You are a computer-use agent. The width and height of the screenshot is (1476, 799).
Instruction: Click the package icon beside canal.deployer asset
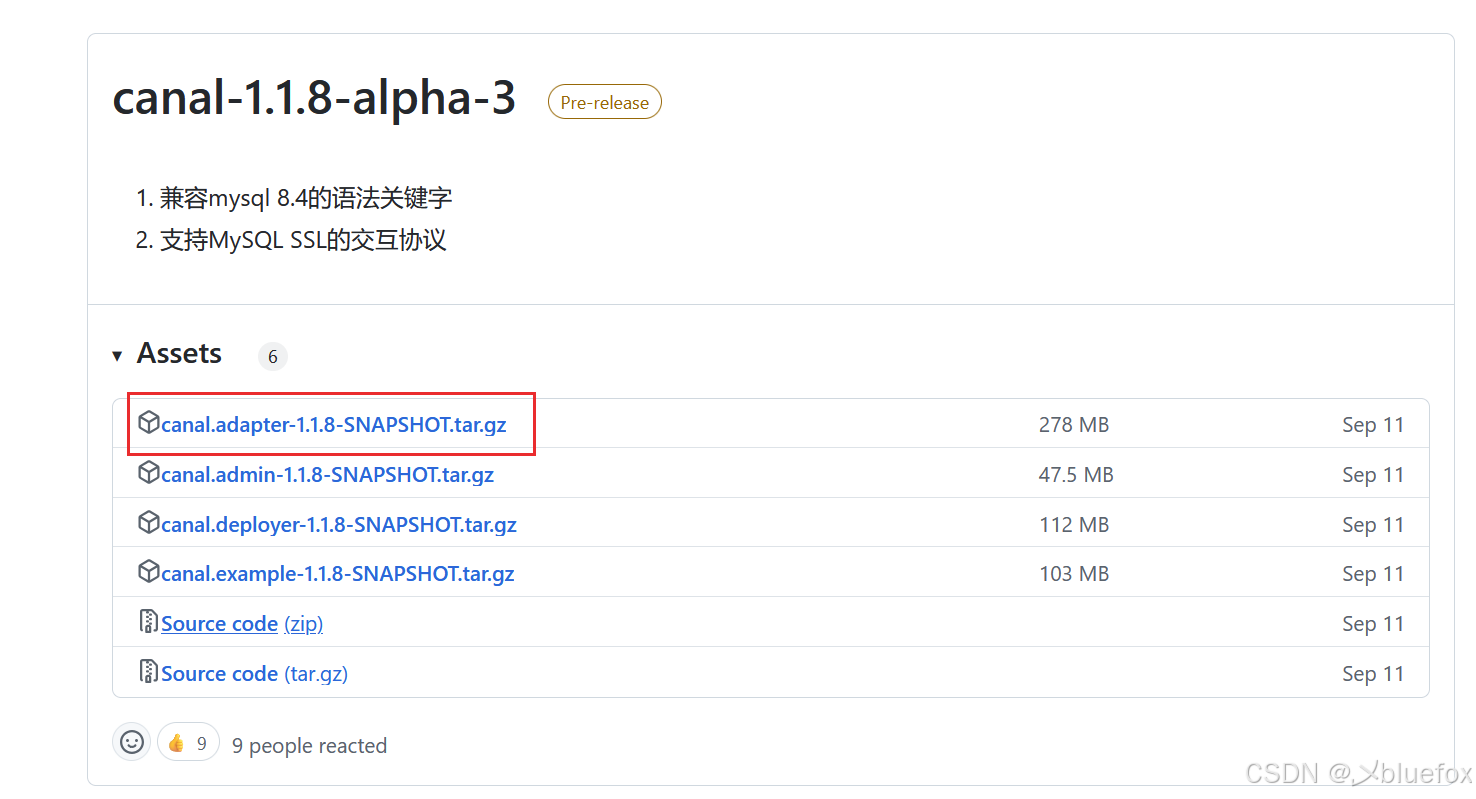point(148,523)
